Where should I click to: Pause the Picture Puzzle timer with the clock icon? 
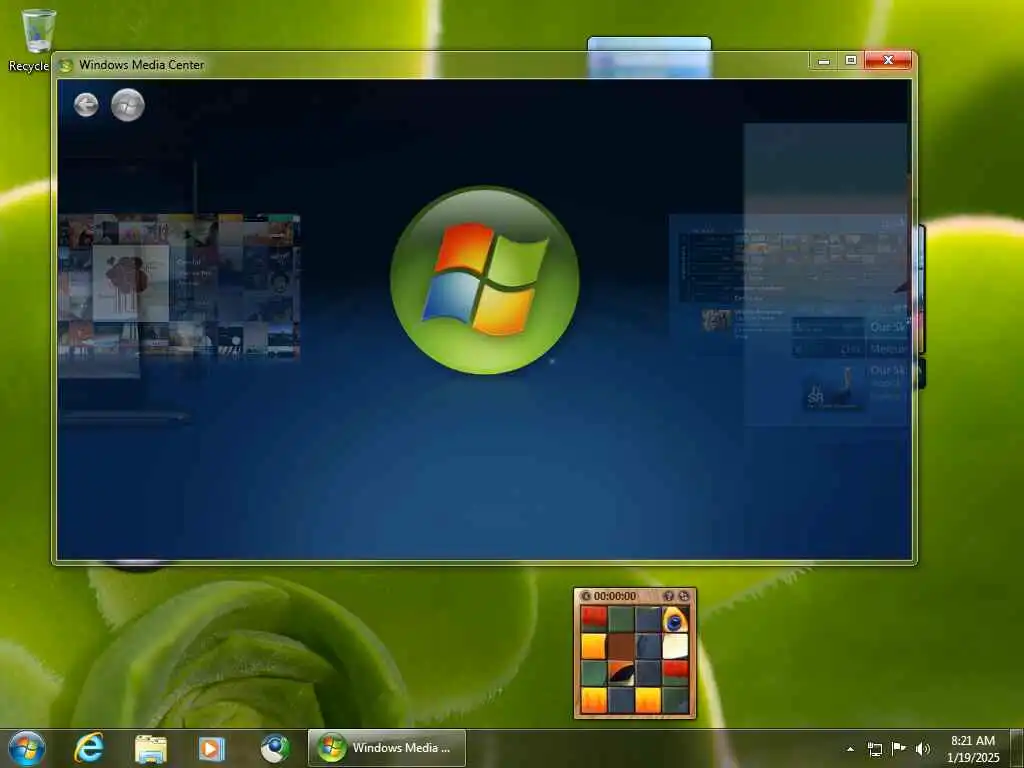586,596
